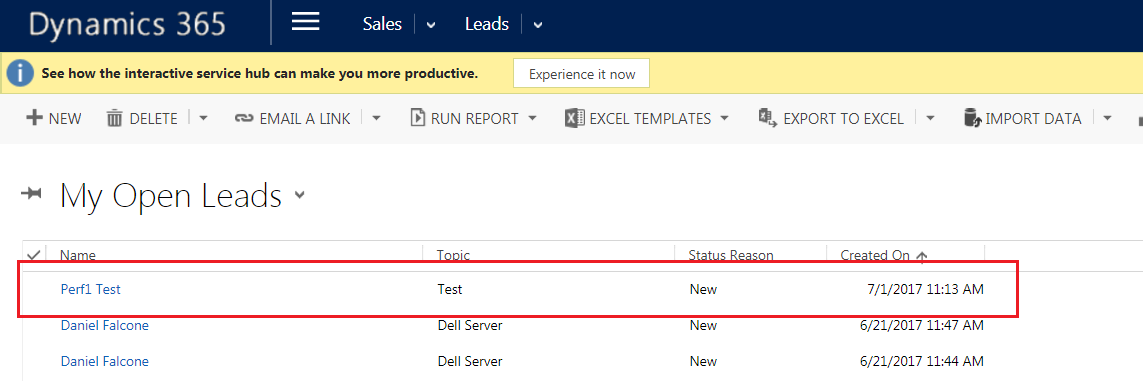Sort by the Status Reason column header

(731, 255)
